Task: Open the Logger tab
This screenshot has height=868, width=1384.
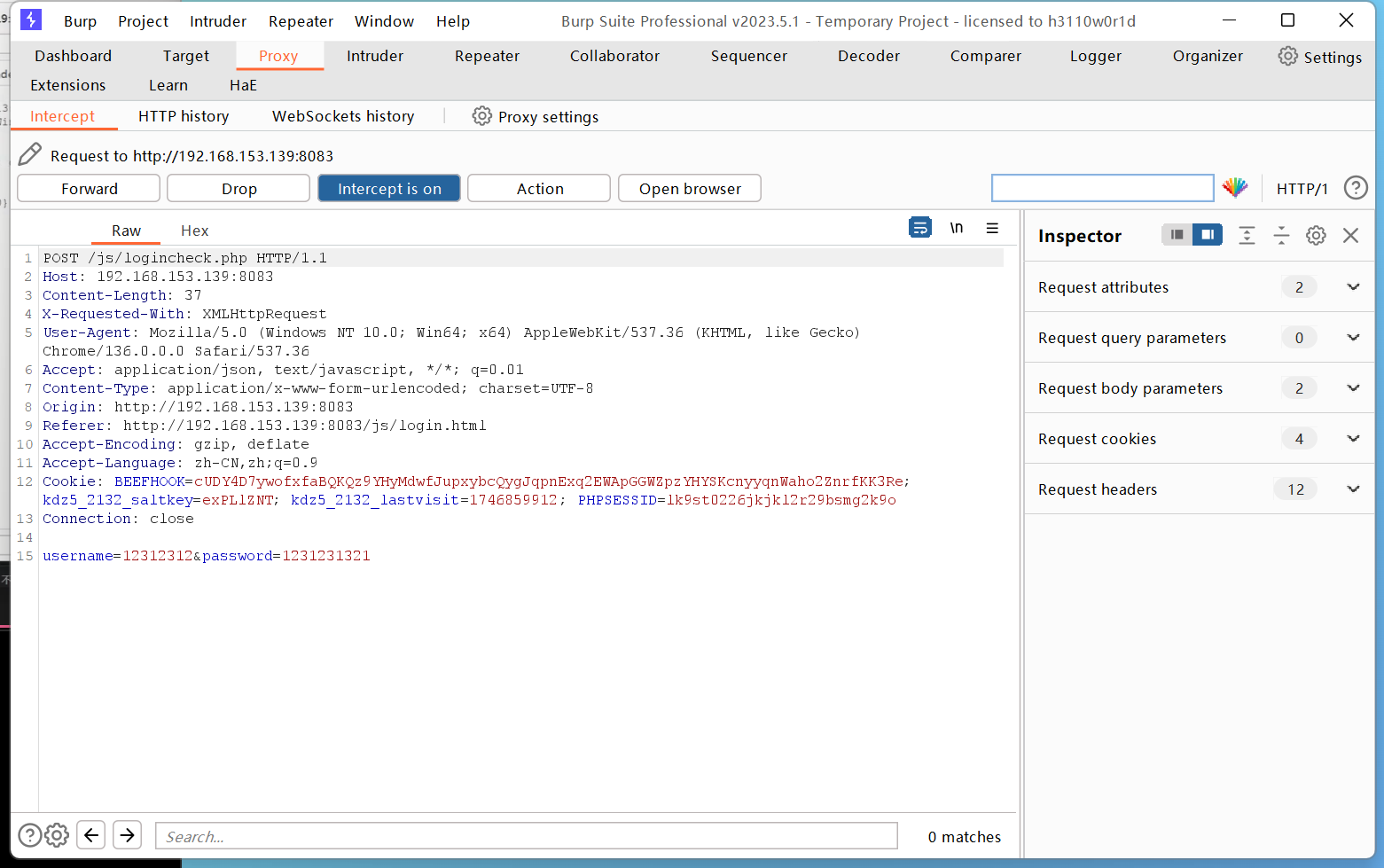Action: [1096, 56]
